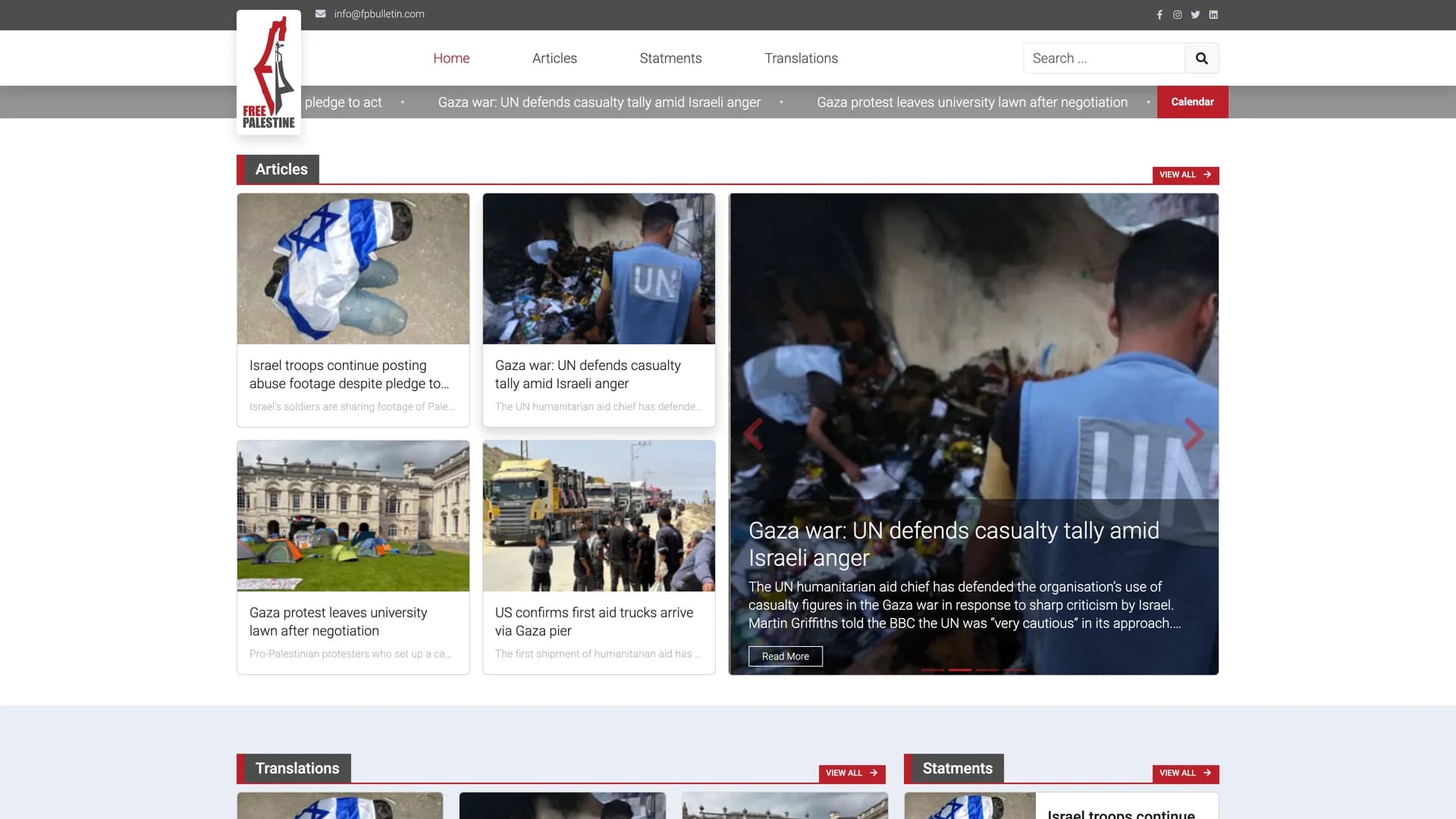
Task: Focus the Search input field
Action: (1103, 58)
